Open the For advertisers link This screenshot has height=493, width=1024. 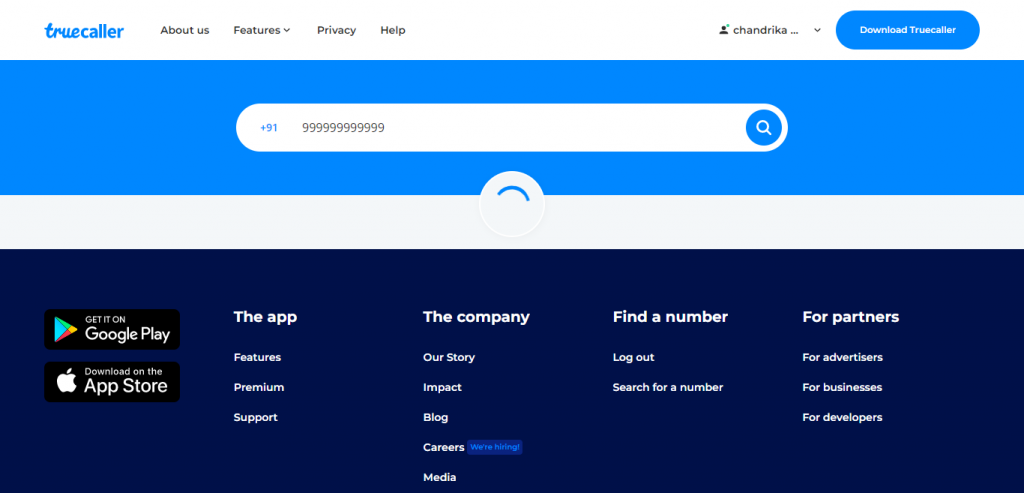pos(842,357)
